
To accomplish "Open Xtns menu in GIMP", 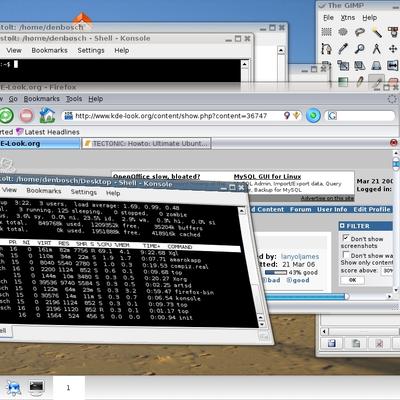I will (x=348, y=18).
